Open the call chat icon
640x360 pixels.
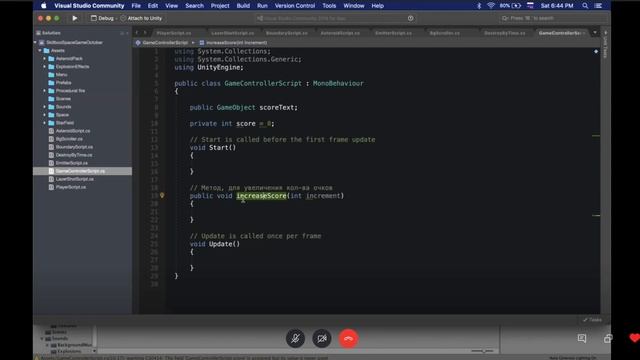[x=582, y=338]
